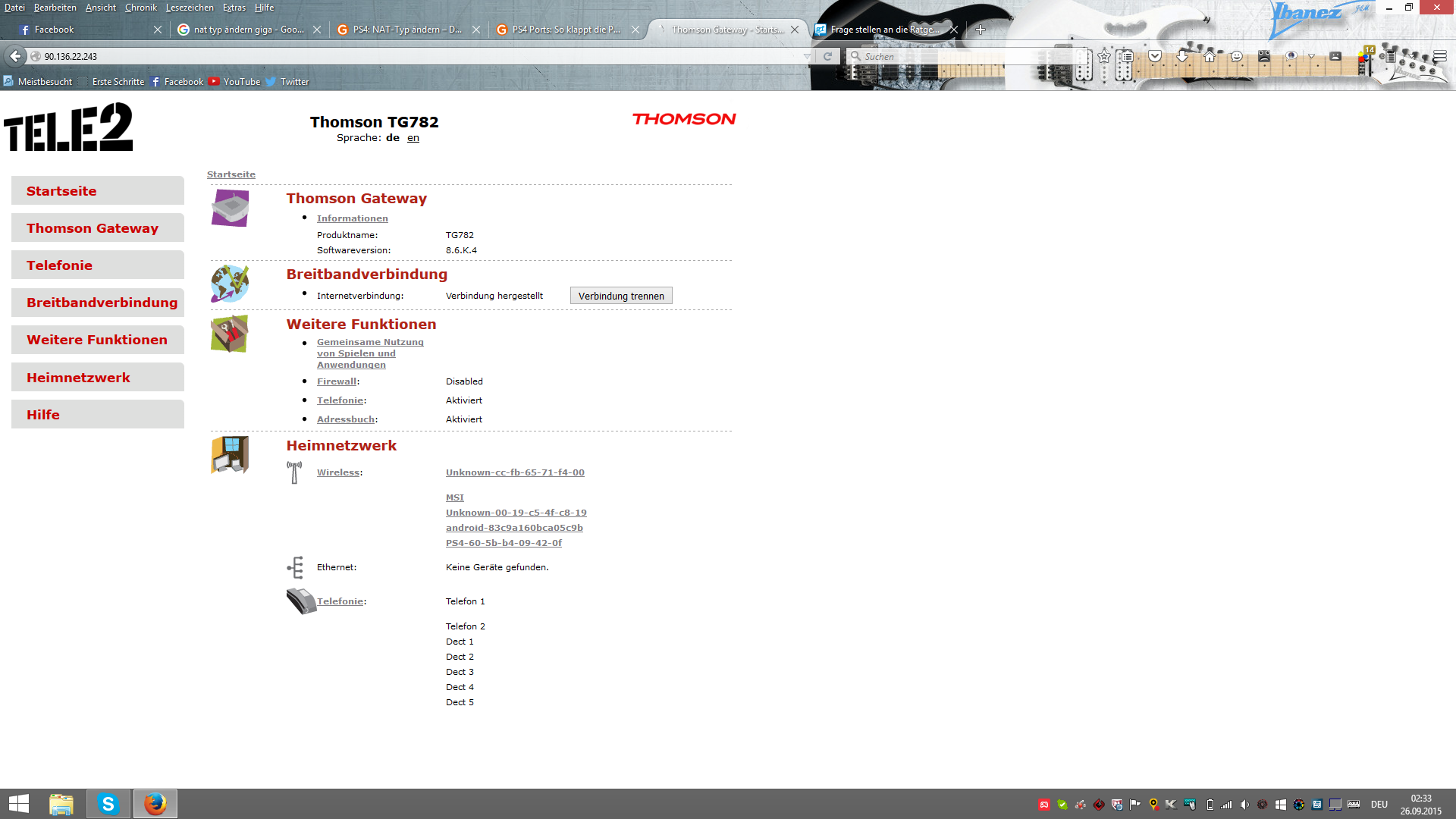Click the battery tray icon
Screen dimensions: 1456x819
[x=1210, y=805]
